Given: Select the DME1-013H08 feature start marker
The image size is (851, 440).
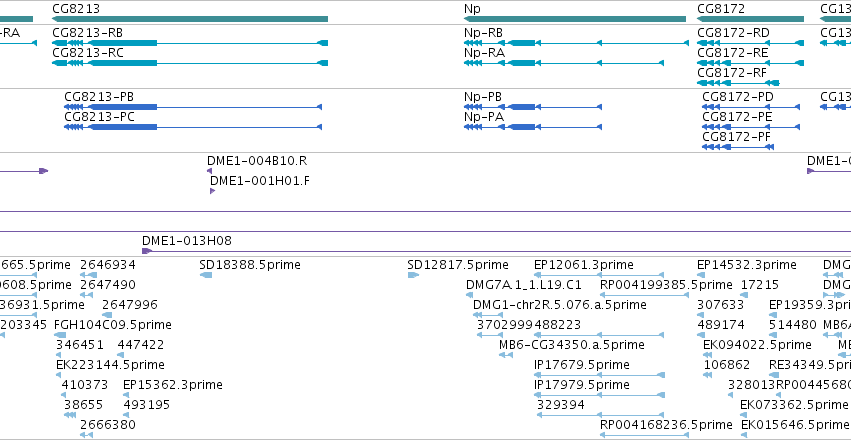Looking at the screenshot, I should (146, 251).
